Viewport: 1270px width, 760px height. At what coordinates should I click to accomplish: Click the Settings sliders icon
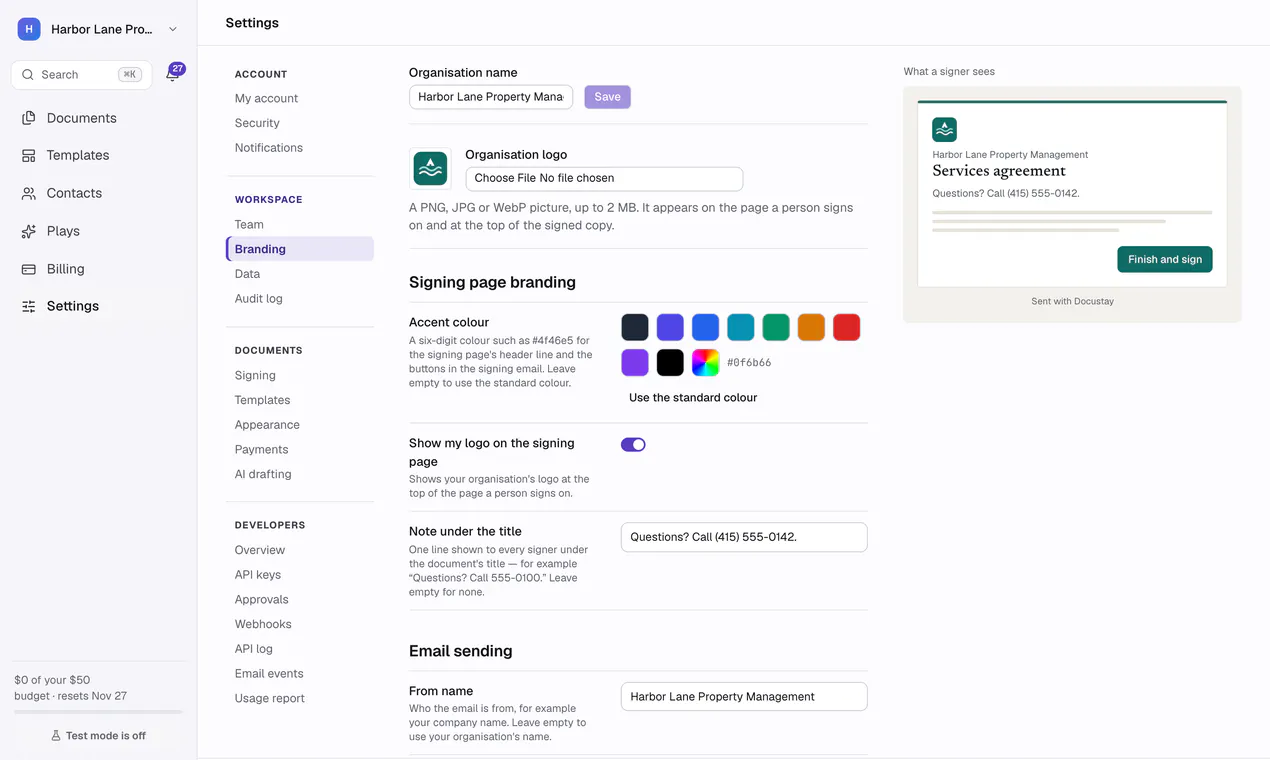tap(29, 306)
